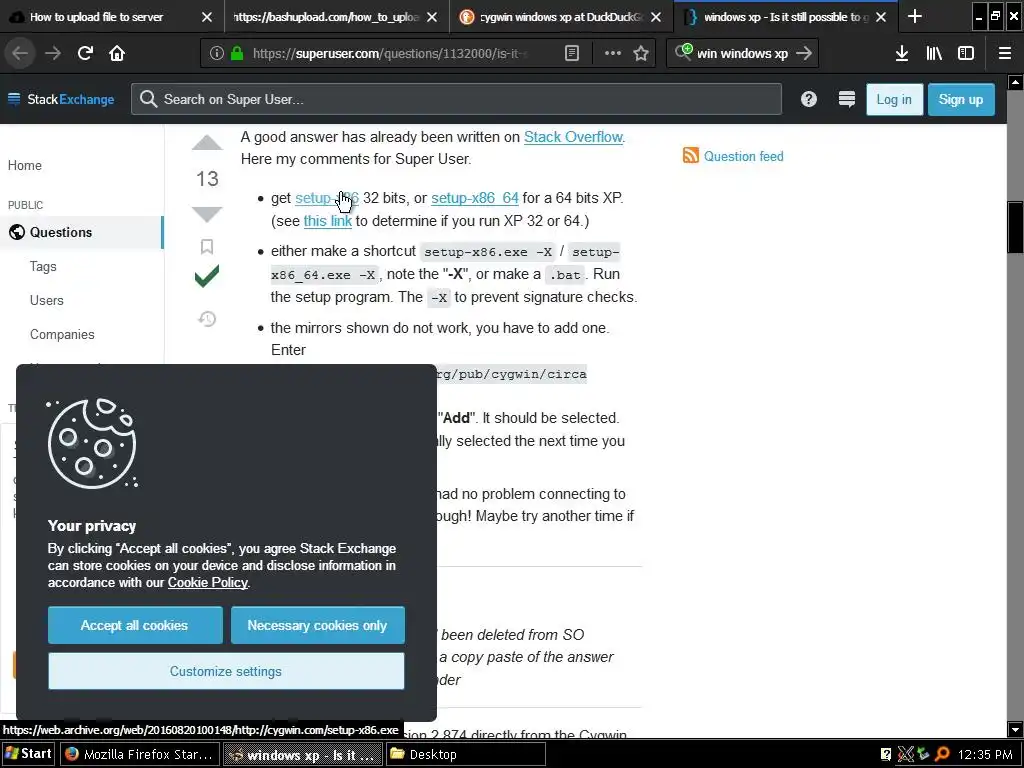Screen dimensions: 1024x768
Task: Open the Firefox home page
Action: click(x=117, y=54)
